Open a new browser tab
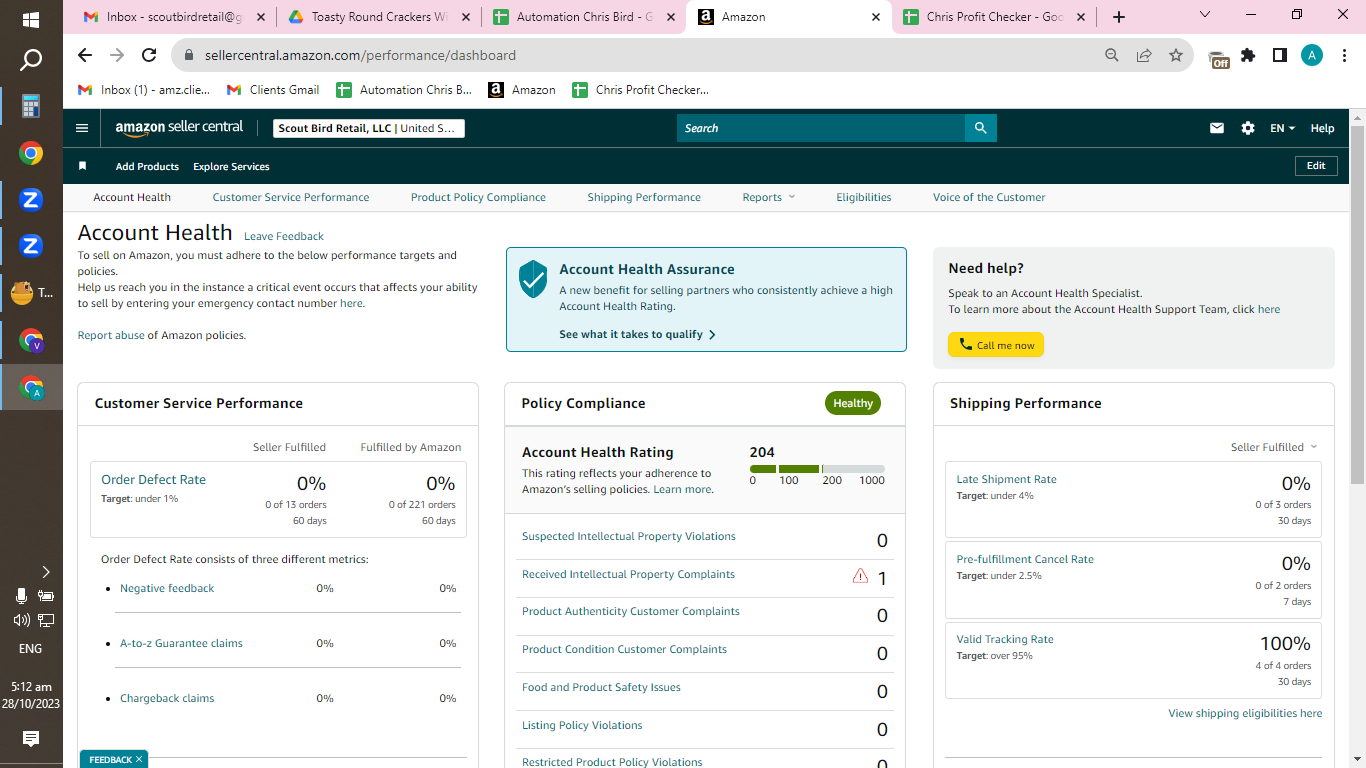 click(1119, 17)
